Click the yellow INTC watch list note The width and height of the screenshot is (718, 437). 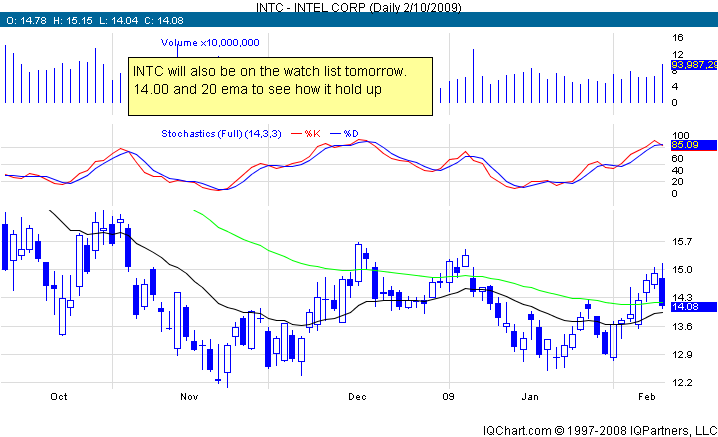point(280,86)
